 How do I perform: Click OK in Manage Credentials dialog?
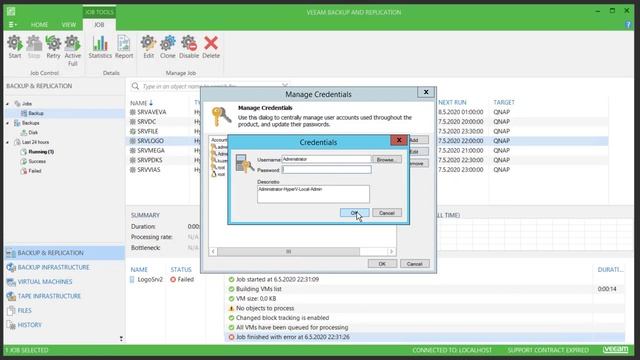coord(382,264)
